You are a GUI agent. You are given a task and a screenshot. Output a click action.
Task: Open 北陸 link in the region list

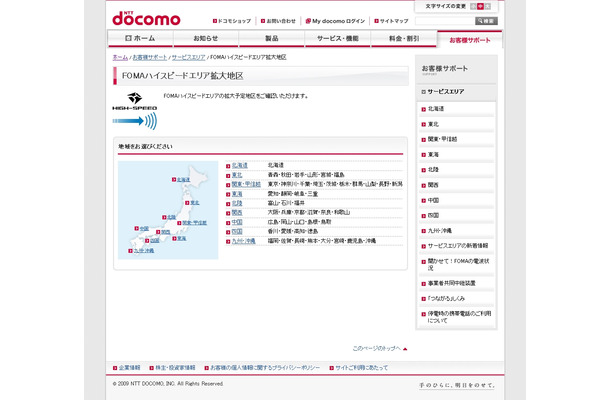click(237, 203)
